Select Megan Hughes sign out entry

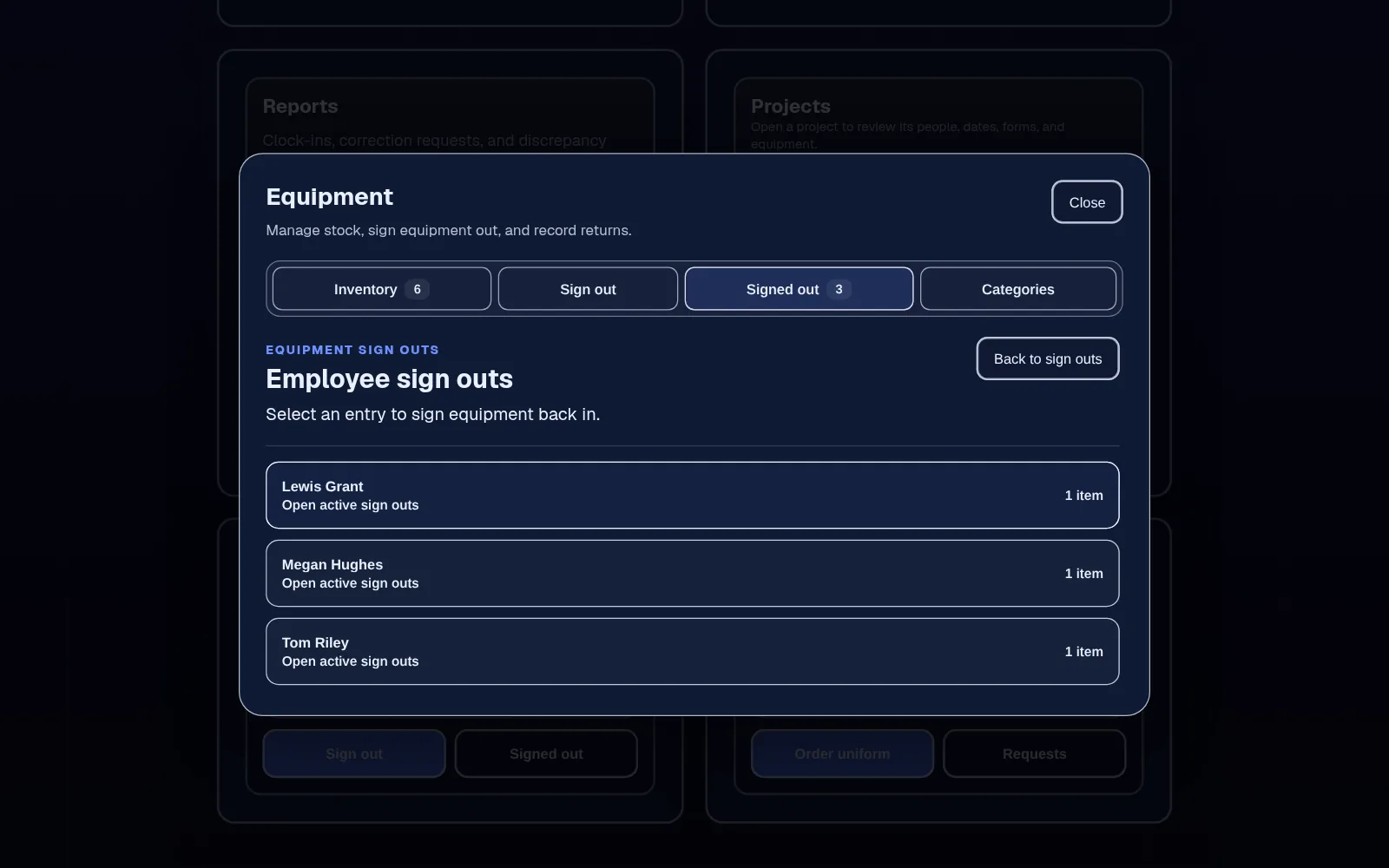[692, 573]
